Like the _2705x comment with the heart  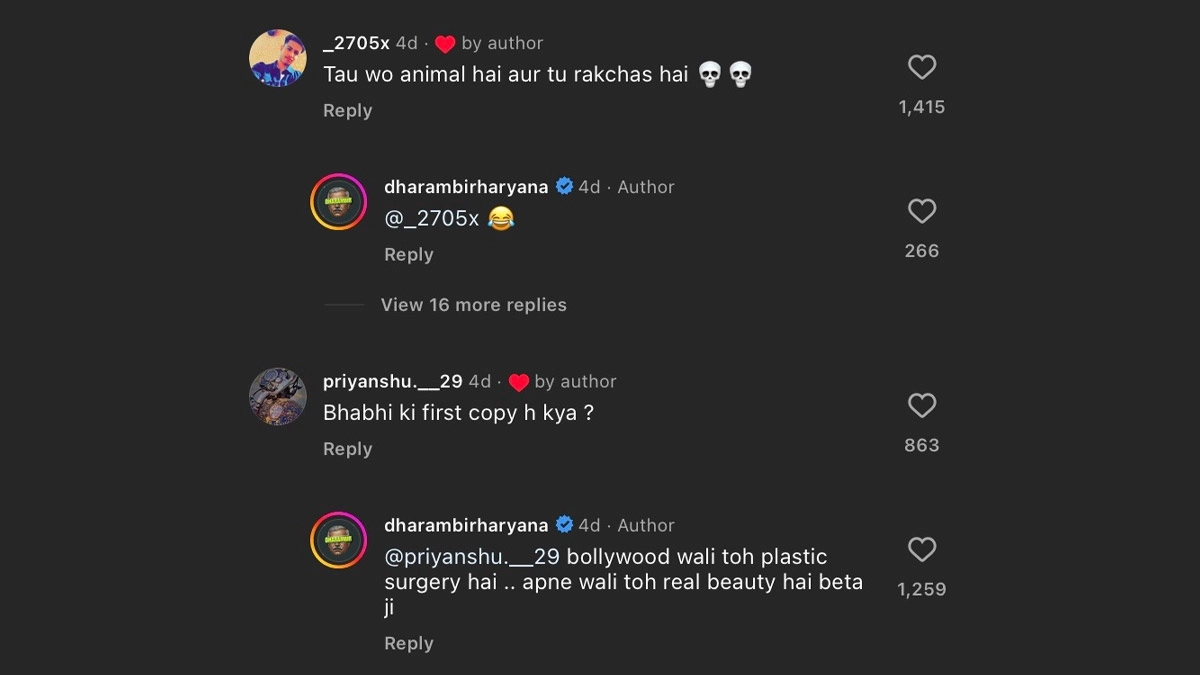tap(921, 68)
